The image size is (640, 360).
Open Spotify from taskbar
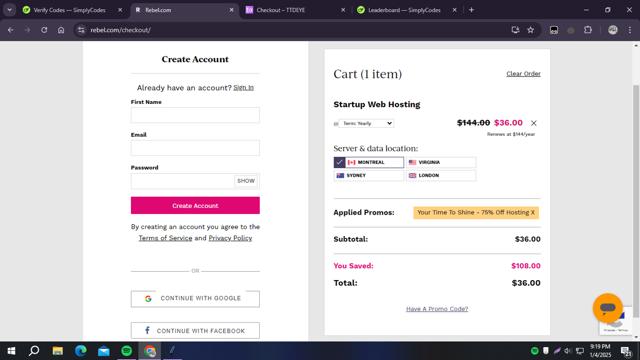coord(127,351)
